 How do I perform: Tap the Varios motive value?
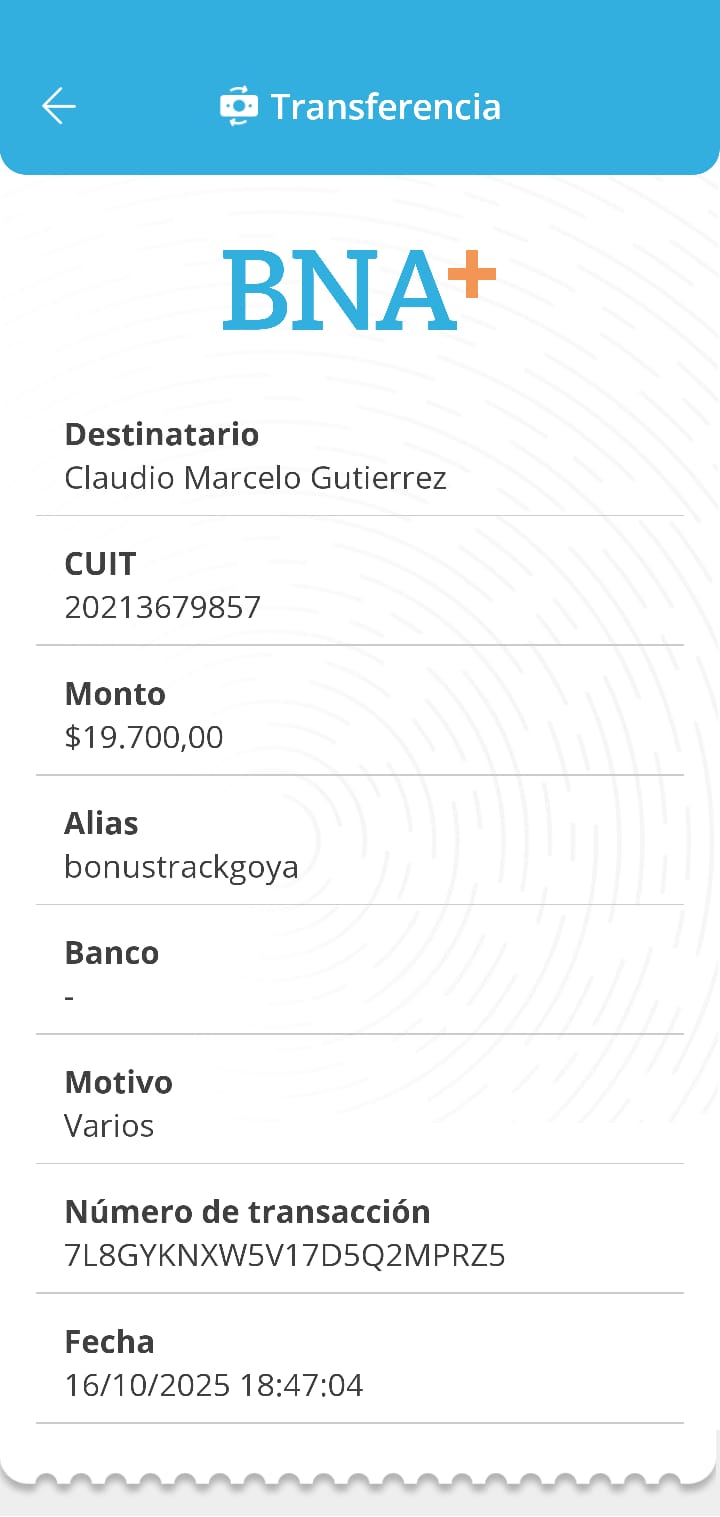tap(109, 1126)
